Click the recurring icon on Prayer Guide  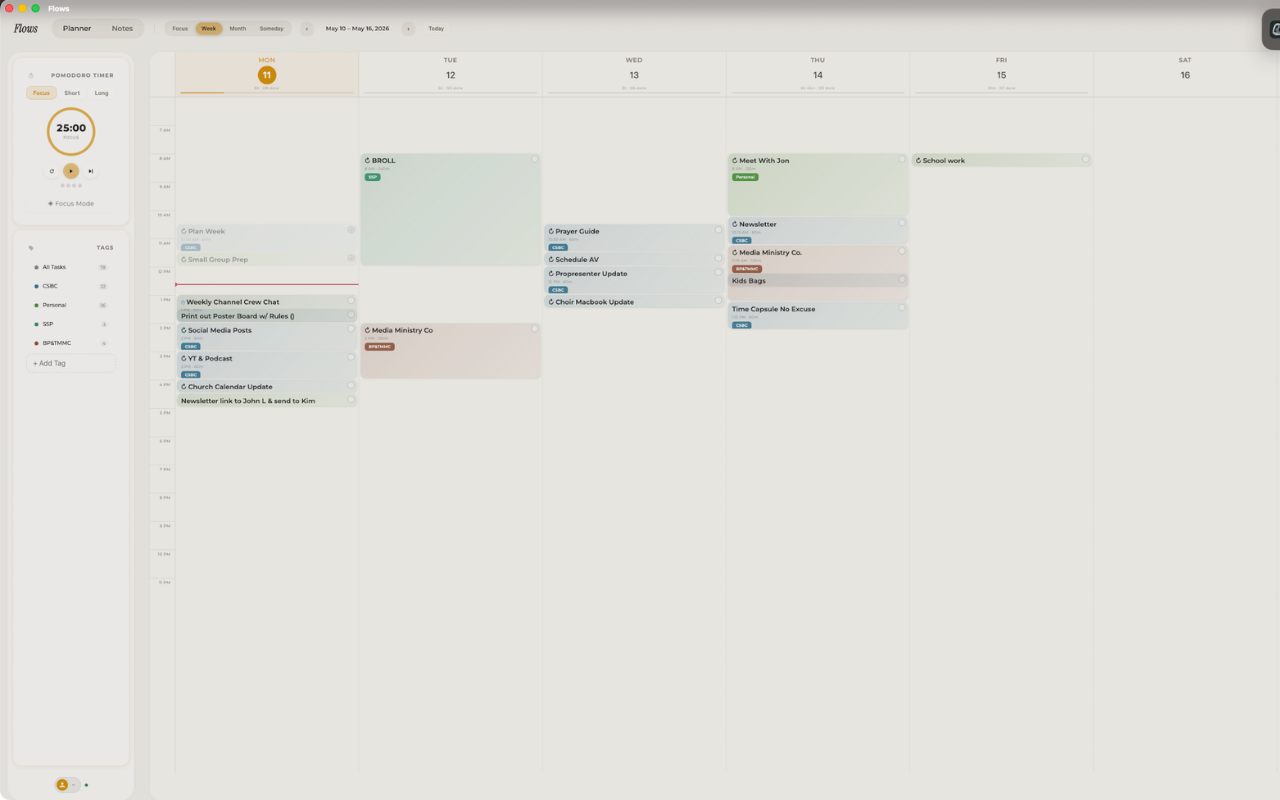point(551,231)
